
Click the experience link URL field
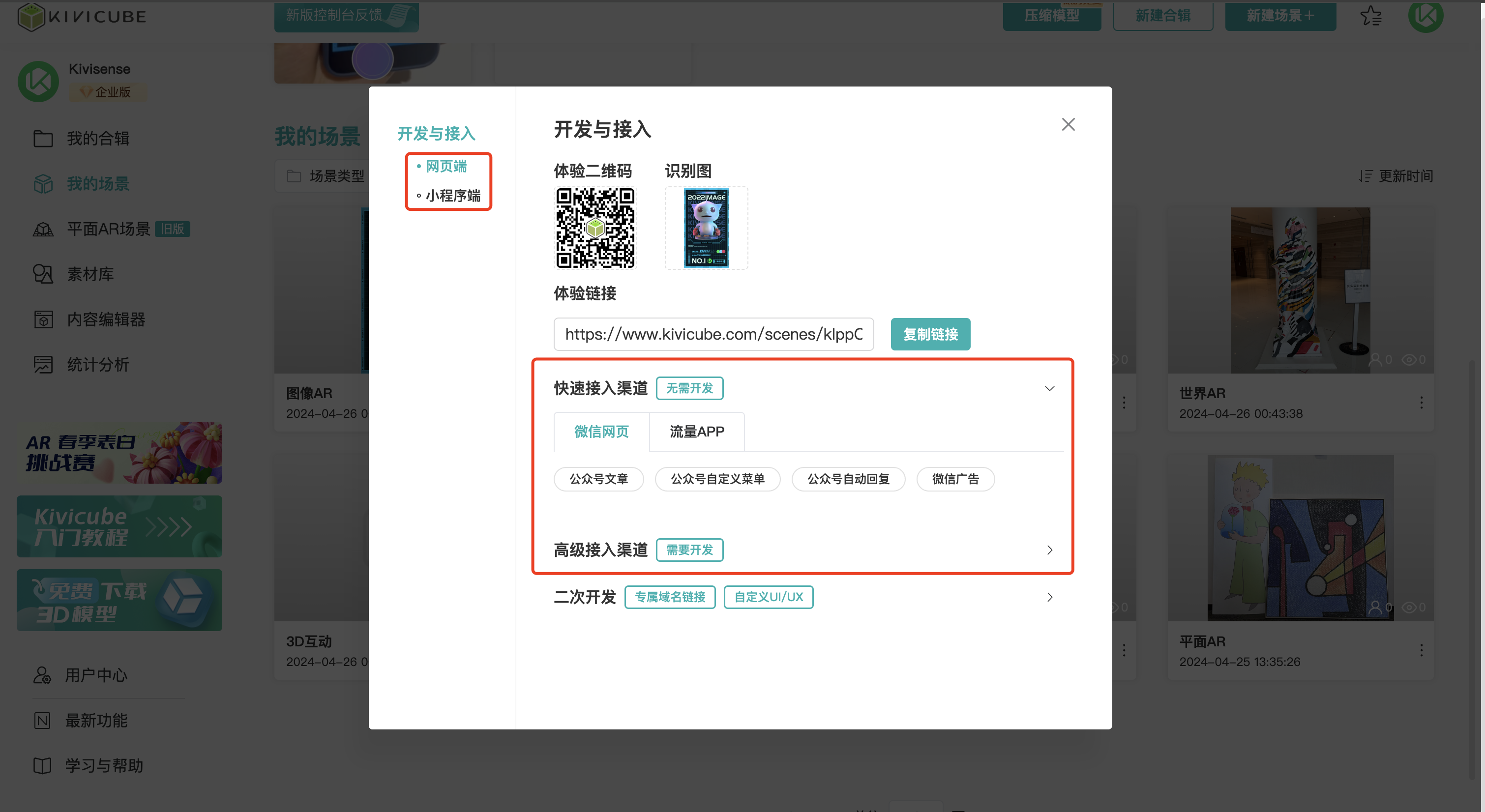point(713,334)
